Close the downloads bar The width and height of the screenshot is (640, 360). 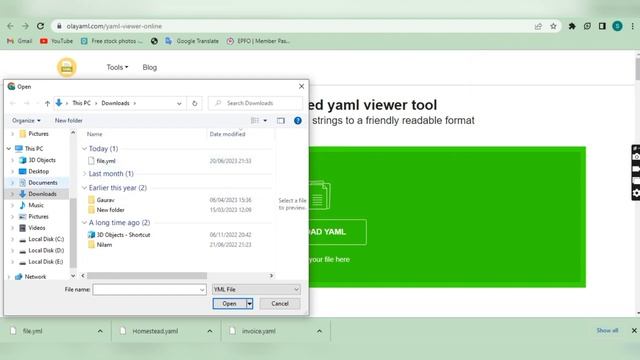[634, 331]
